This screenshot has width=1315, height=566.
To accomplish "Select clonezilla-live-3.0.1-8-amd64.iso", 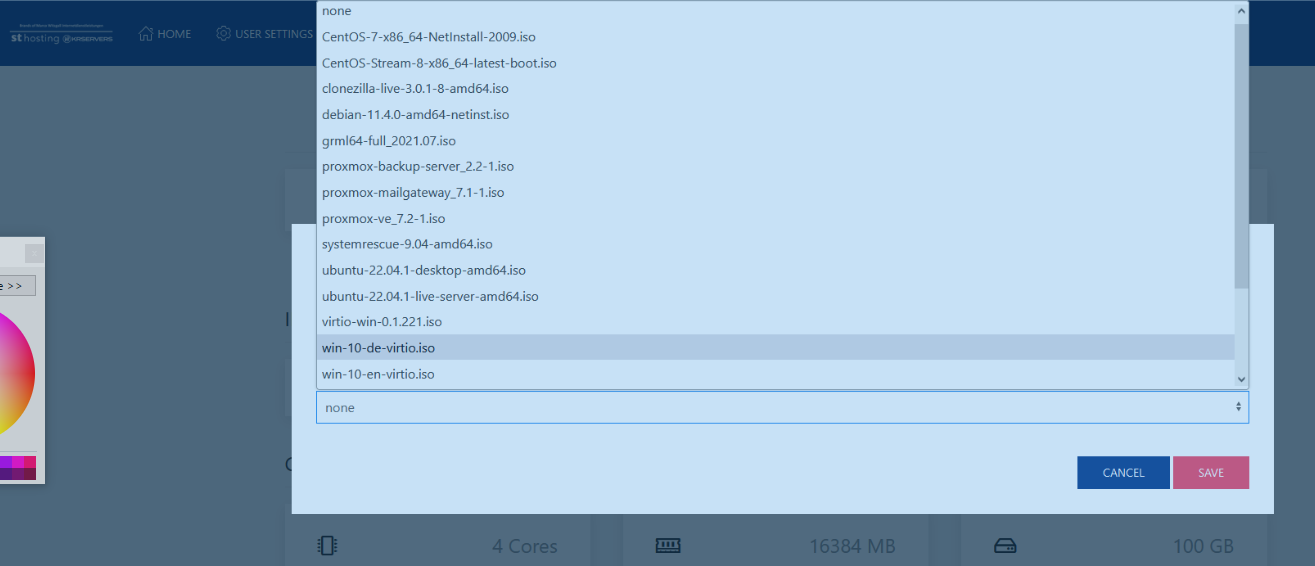I will pyautogui.click(x=776, y=89).
